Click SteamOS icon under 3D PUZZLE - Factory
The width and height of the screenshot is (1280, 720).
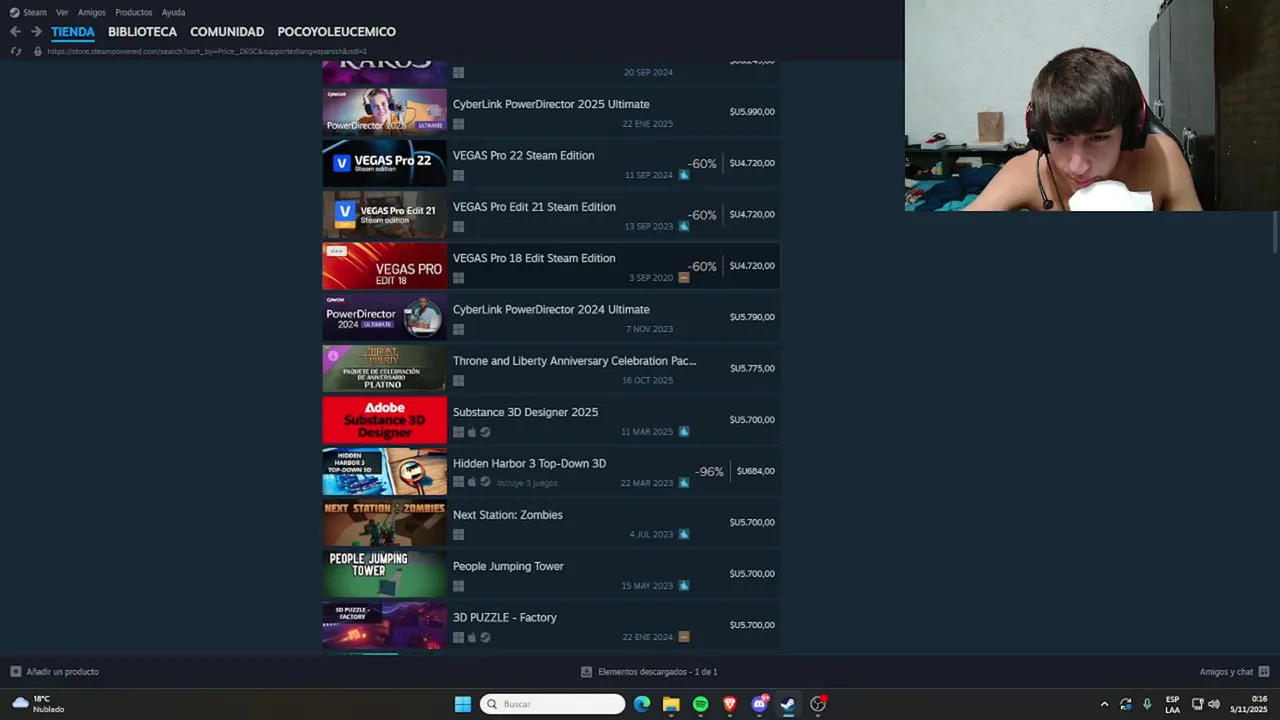485,637
